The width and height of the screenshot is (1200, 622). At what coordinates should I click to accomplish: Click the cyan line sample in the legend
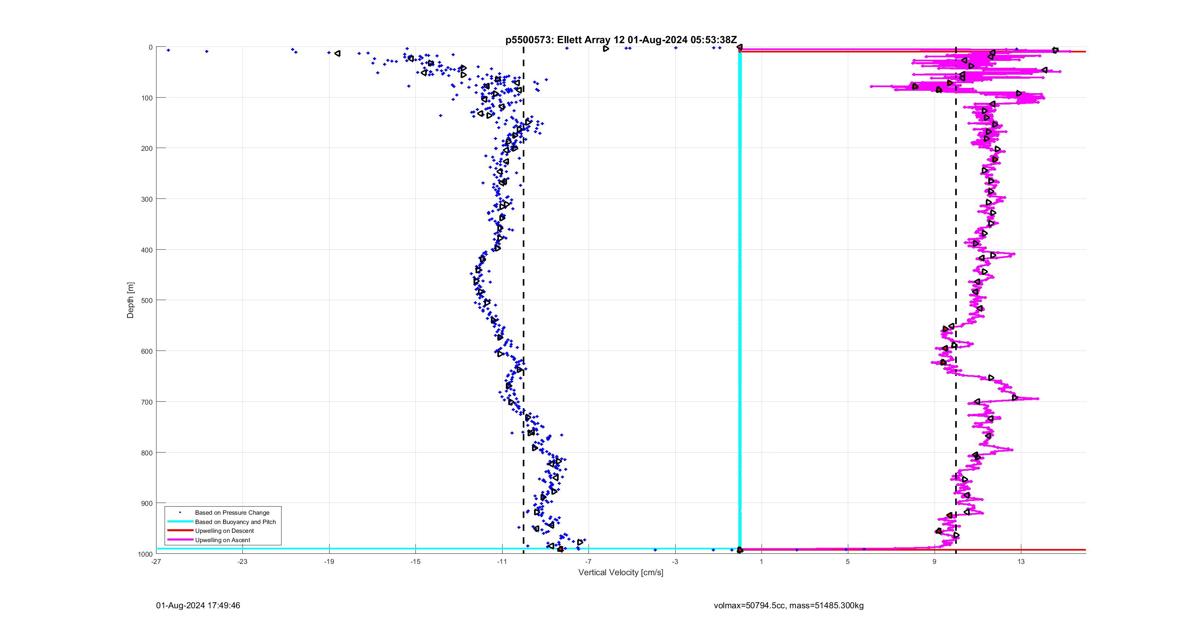coord(178,522)
